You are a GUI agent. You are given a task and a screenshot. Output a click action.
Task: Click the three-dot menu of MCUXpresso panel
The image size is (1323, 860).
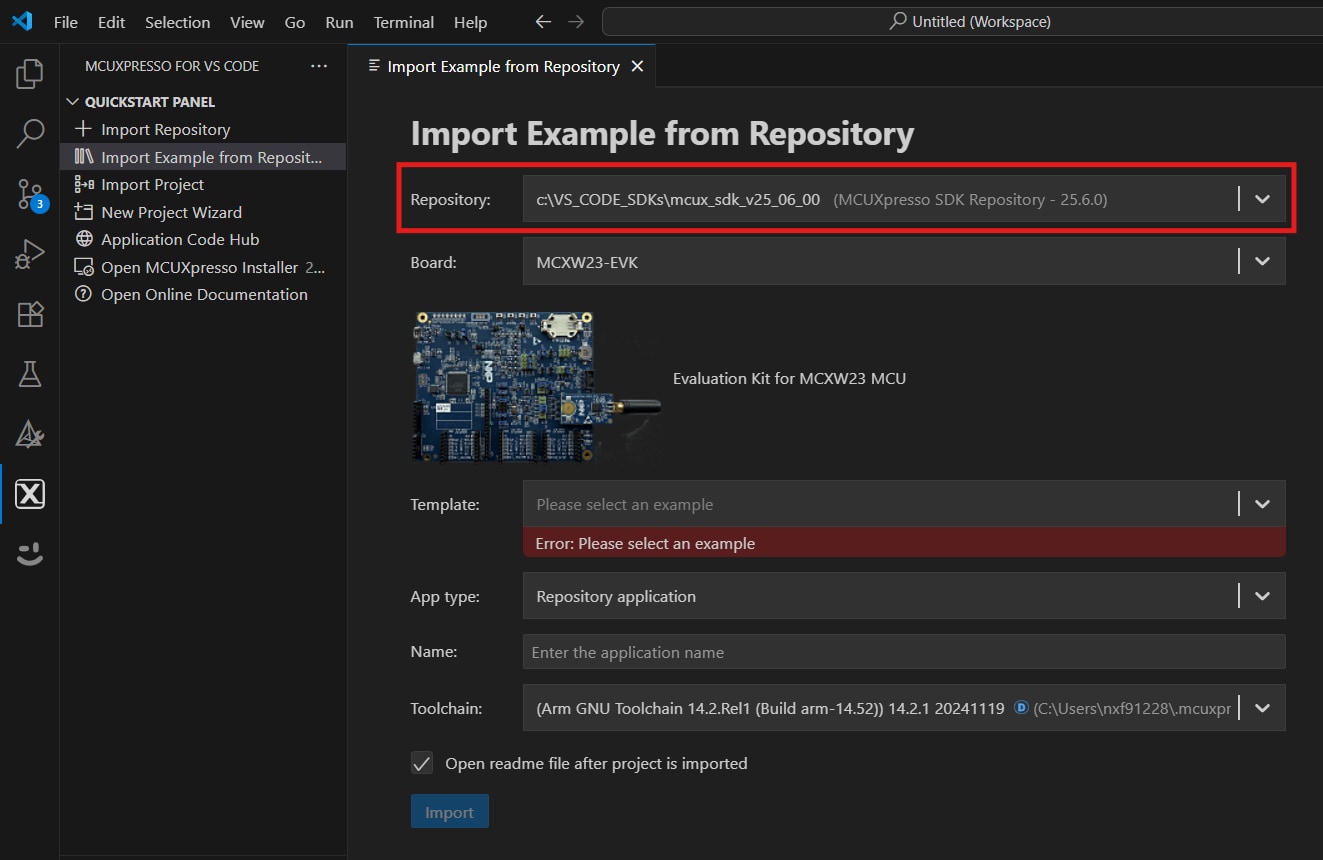(x=319, y=66)
